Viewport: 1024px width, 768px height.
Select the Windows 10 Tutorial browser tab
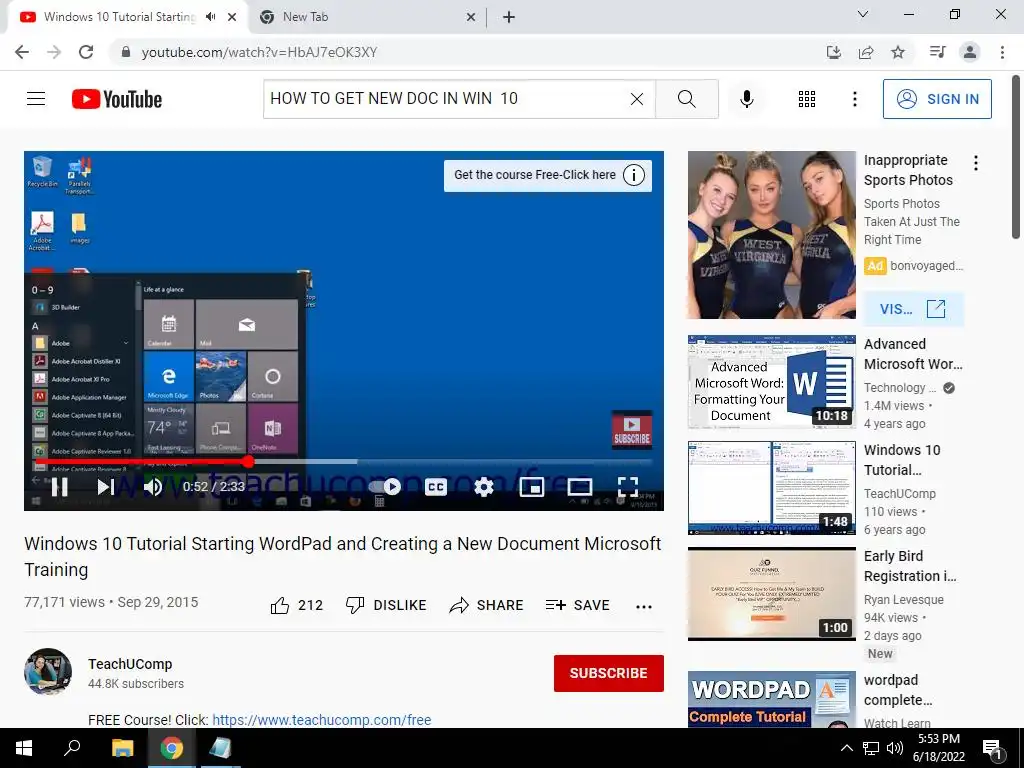click(x=120, y=17)
